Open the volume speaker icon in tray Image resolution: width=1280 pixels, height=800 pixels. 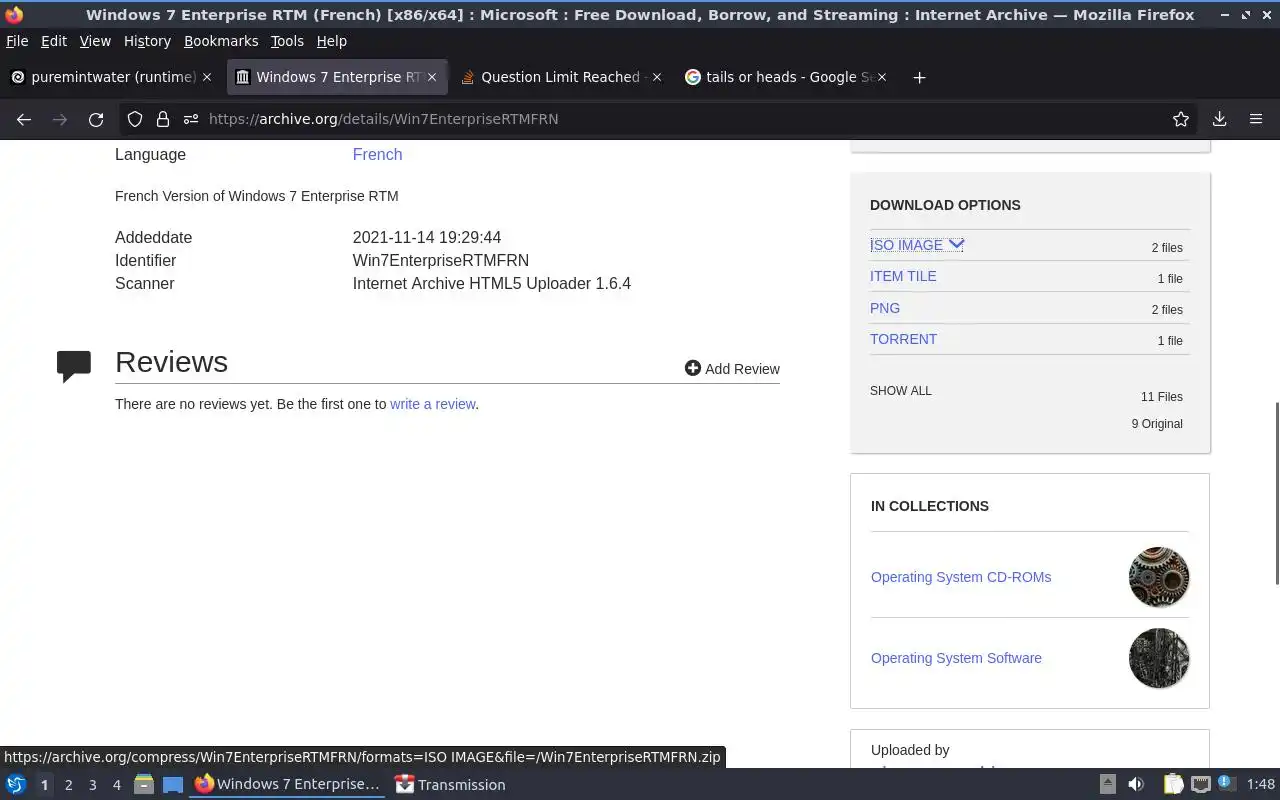1135,785
